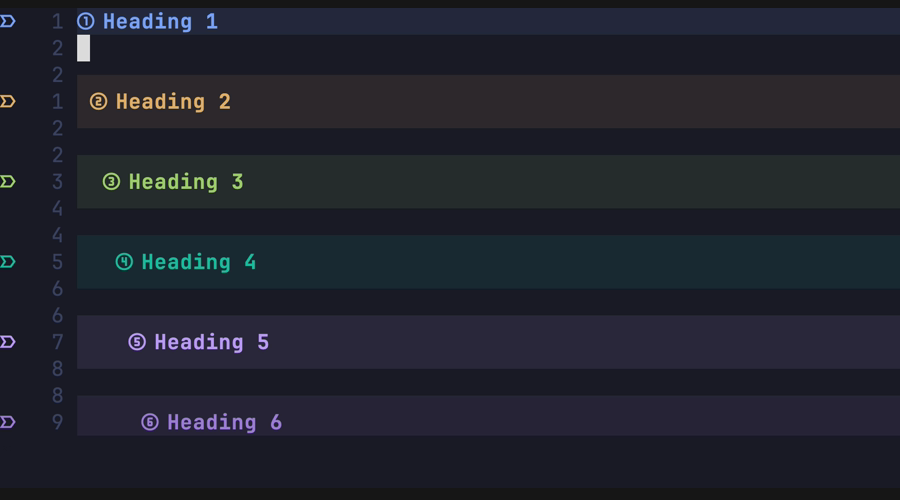
Task: Click the white block cursor below Heading 1
Action: 84,48
